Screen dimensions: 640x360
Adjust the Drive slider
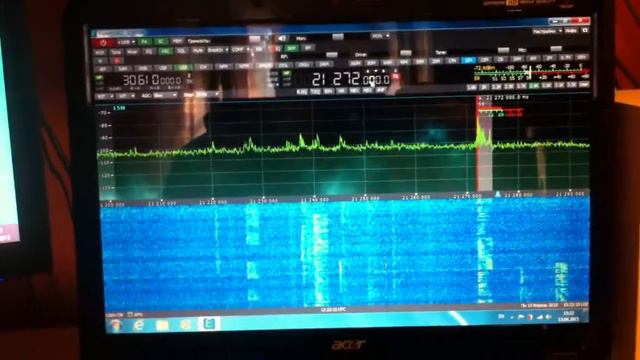click(x=406, y=53)
